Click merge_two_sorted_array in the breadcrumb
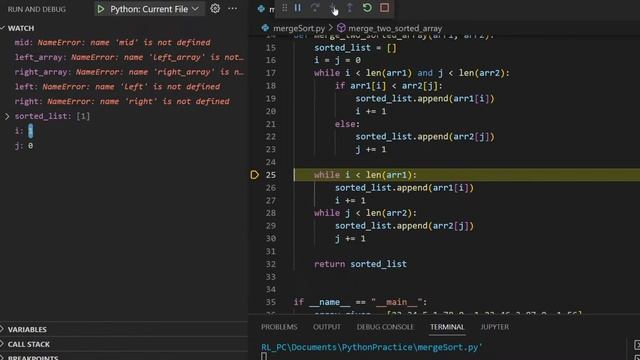 coord(395,28)
